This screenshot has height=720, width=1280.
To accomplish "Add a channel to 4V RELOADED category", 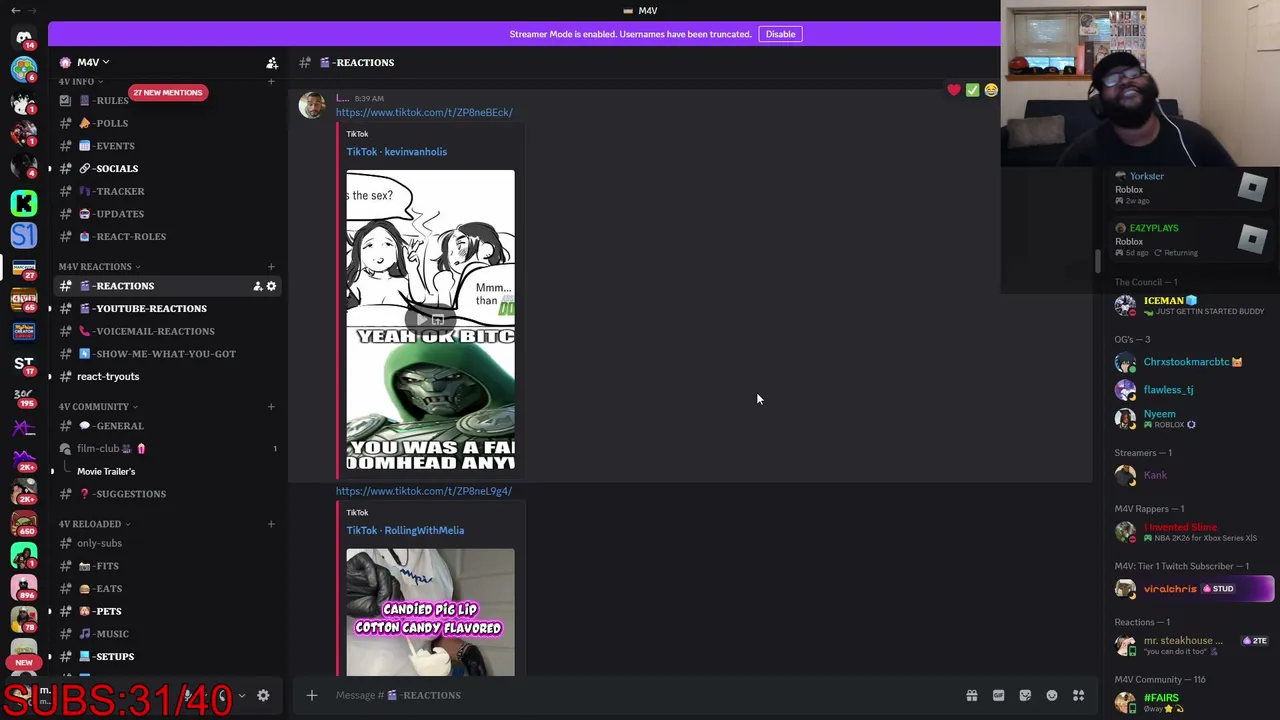I will point(271,524).
